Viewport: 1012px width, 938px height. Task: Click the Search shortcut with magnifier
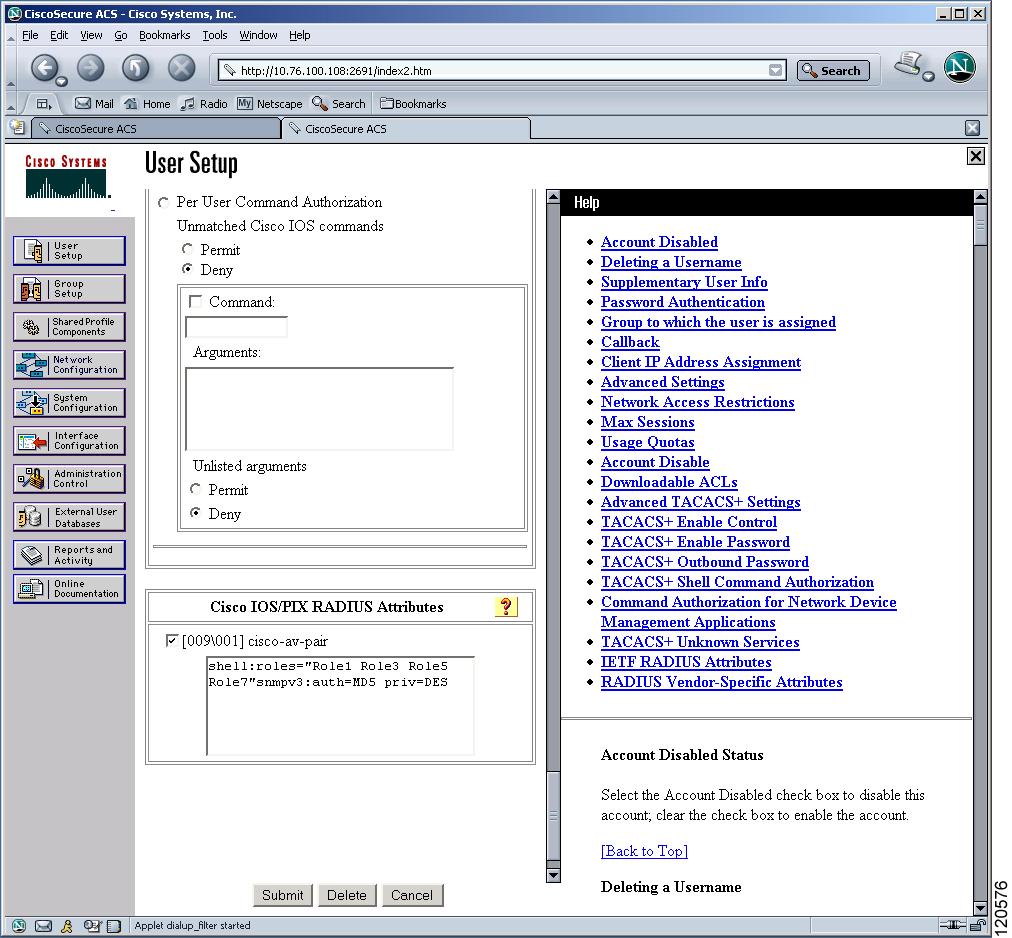click(339, 103)
